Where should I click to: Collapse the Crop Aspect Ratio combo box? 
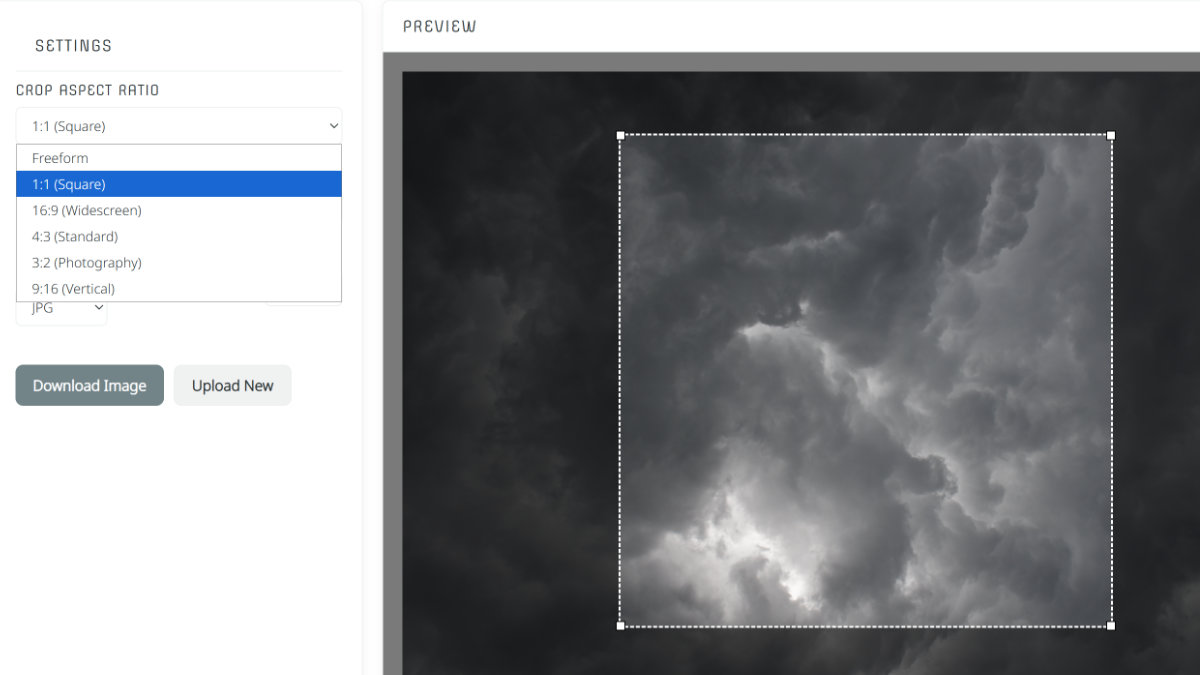click(179, 126)
